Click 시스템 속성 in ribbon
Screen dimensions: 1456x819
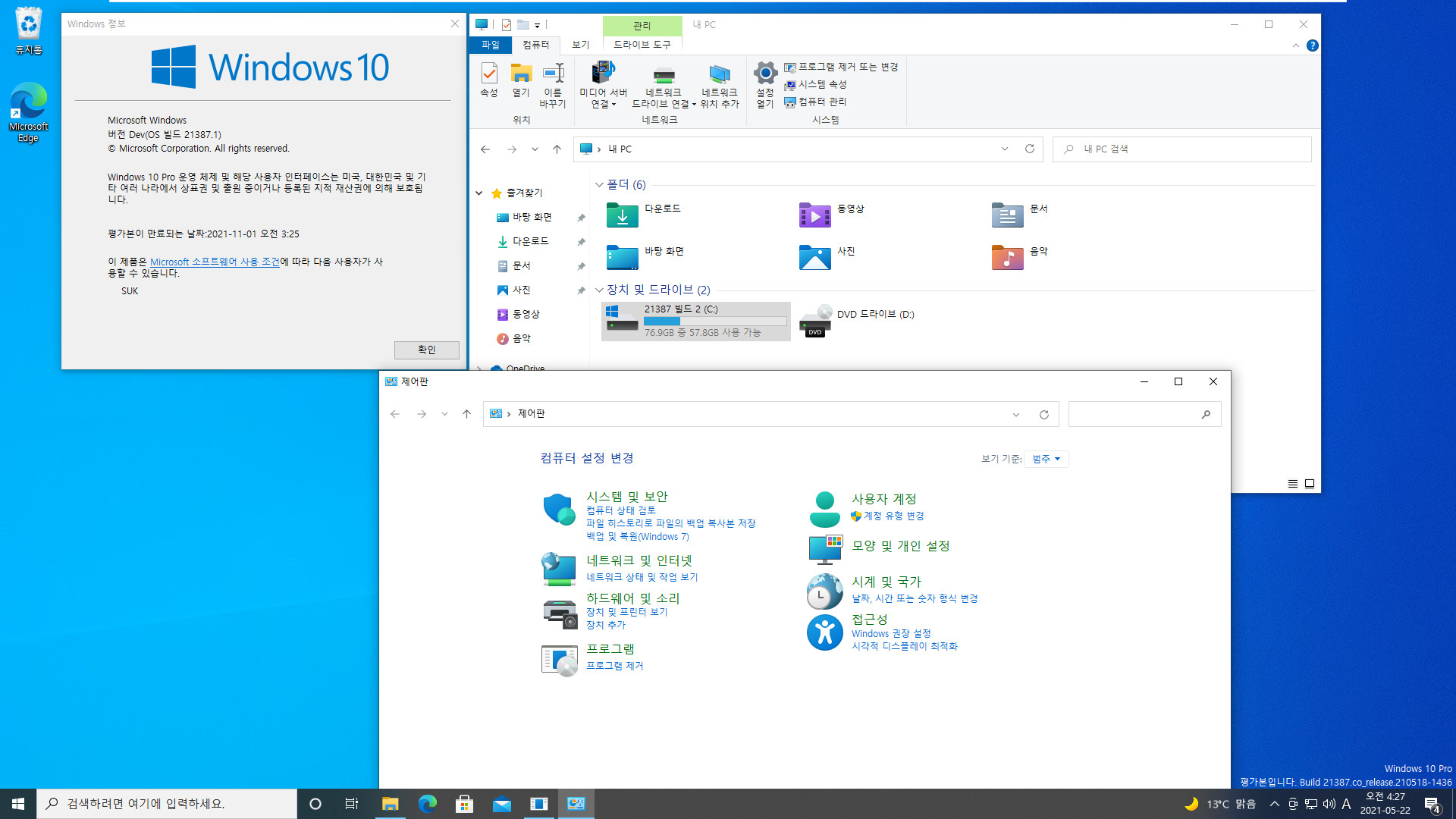pyautogui.click(x=815, y=84)
